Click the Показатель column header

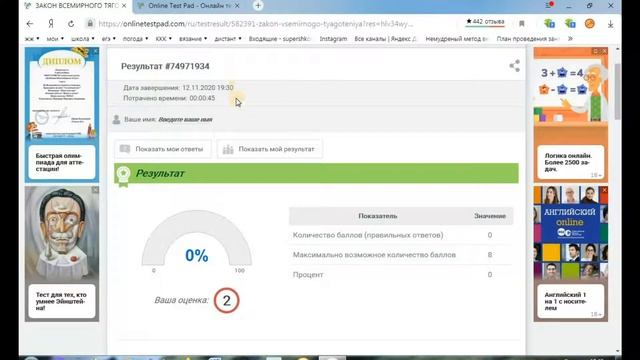(378, 216)
